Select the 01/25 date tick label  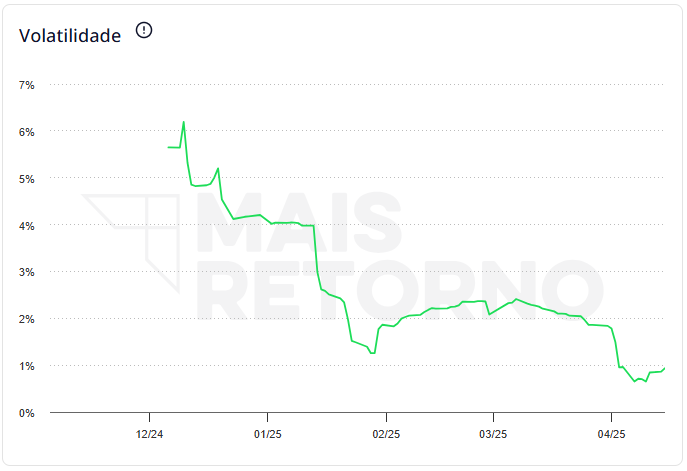pyautogui.click(x=267, y=434)
